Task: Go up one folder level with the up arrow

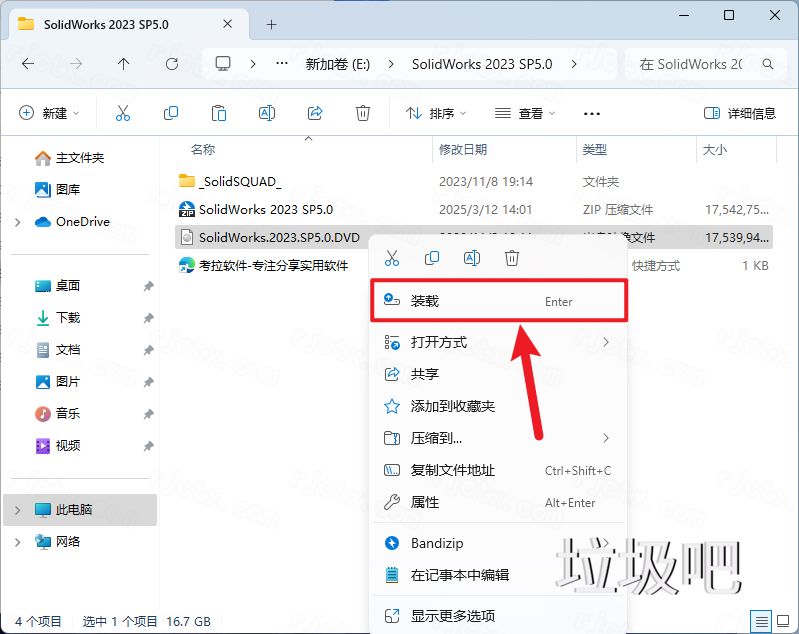Action: click(123, 64)
